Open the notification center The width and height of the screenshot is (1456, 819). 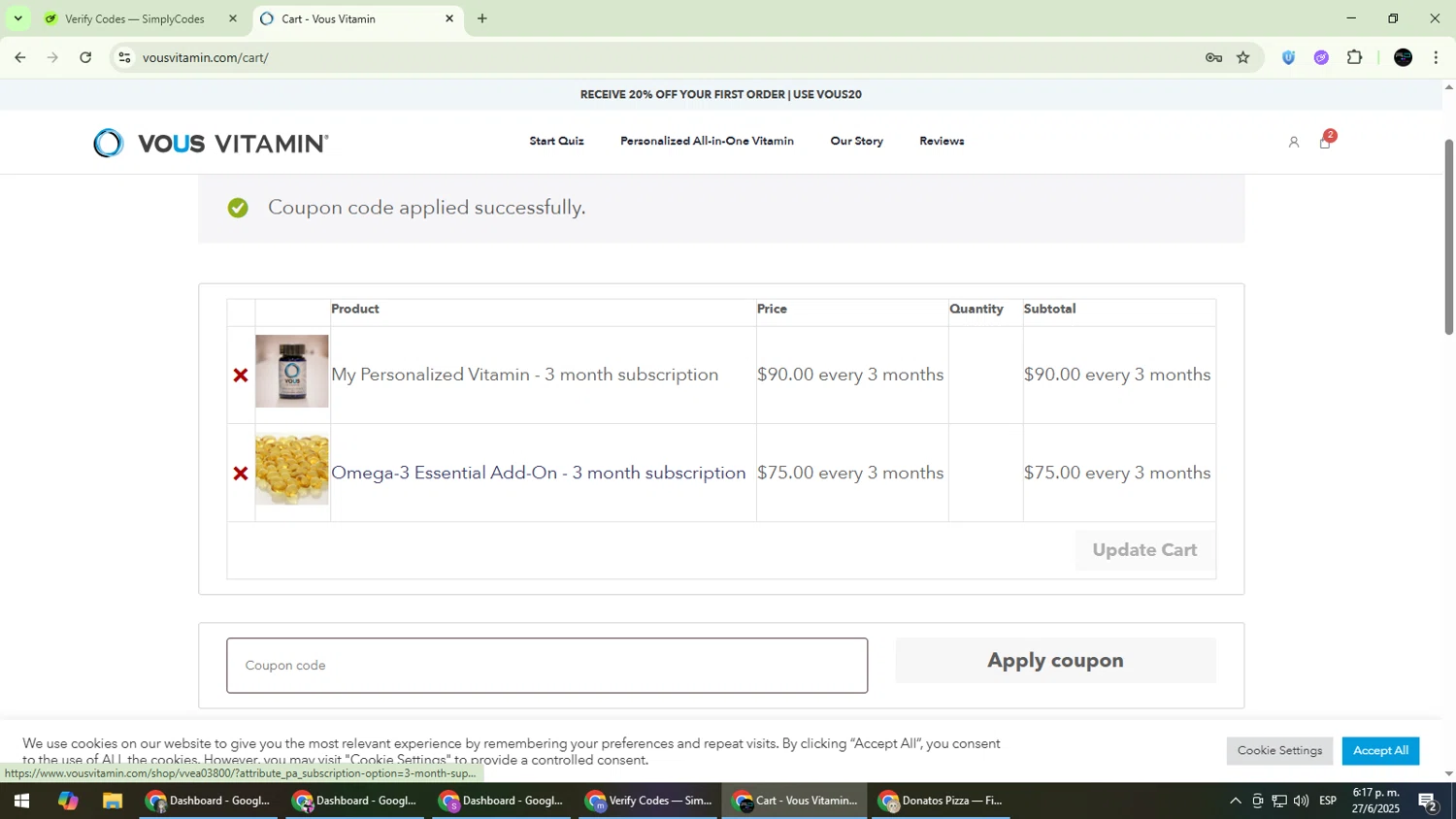click(1428, 802)
